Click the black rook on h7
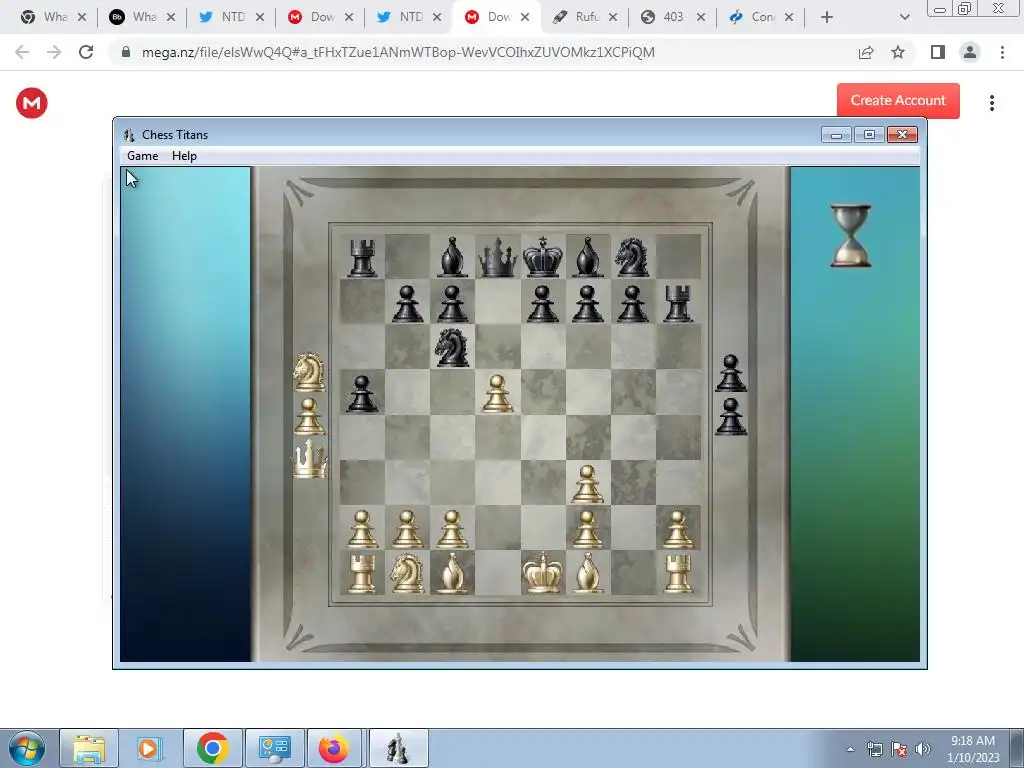 coord(678,304)
